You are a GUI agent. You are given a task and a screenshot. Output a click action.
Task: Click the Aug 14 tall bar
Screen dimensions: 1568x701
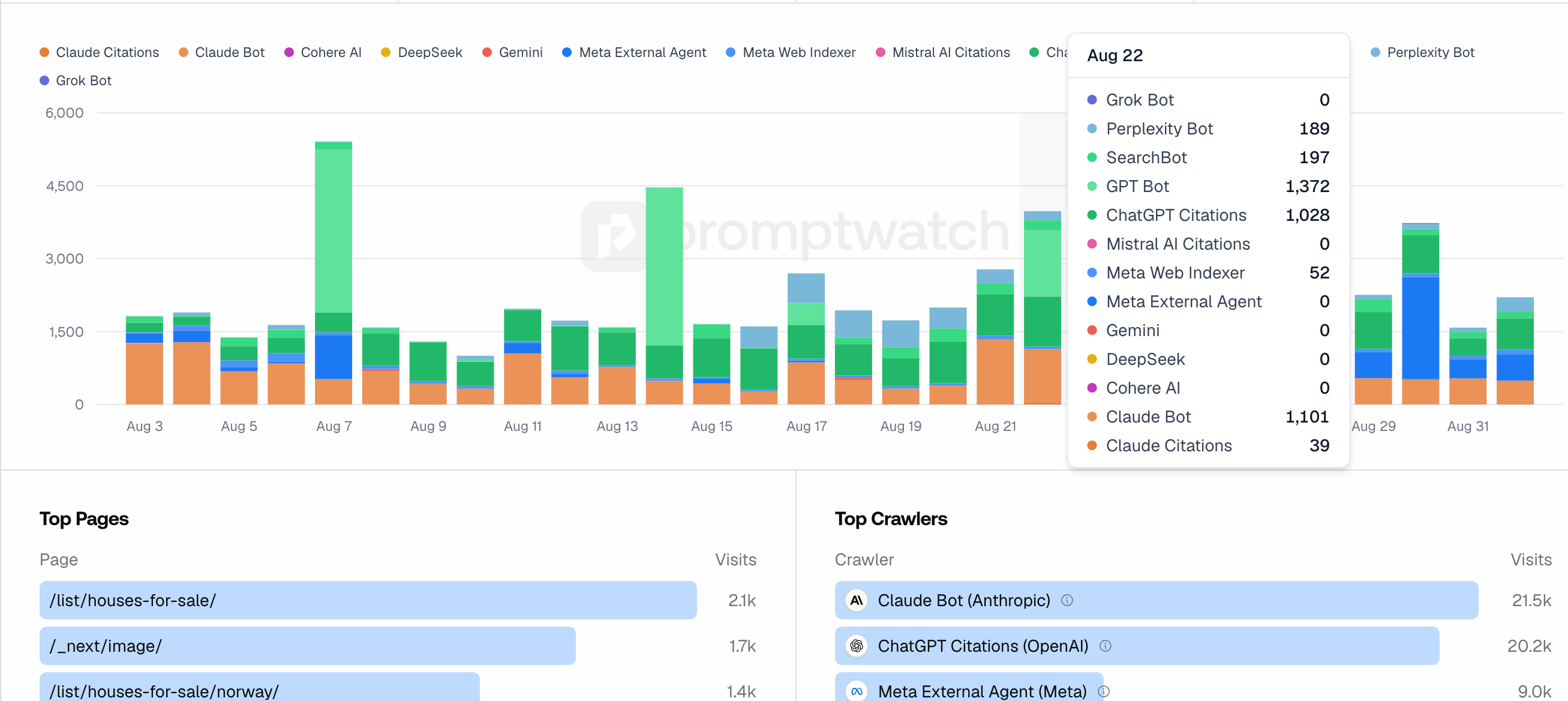(x=664, y=295)
